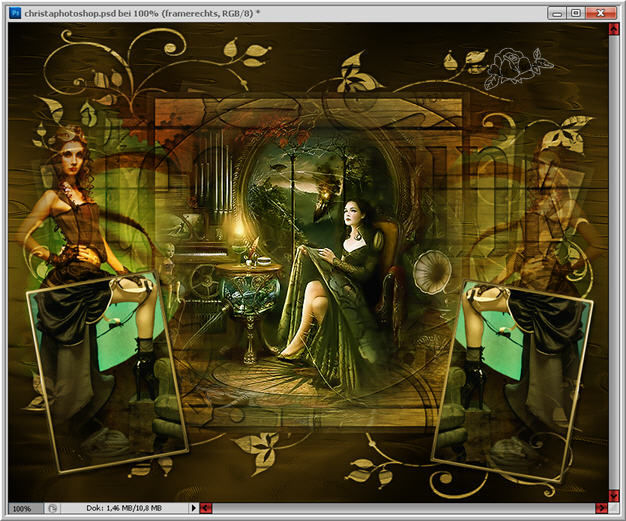Minimize the document window
This screenshot has height=521, width=626.
[x=557, y=13]
